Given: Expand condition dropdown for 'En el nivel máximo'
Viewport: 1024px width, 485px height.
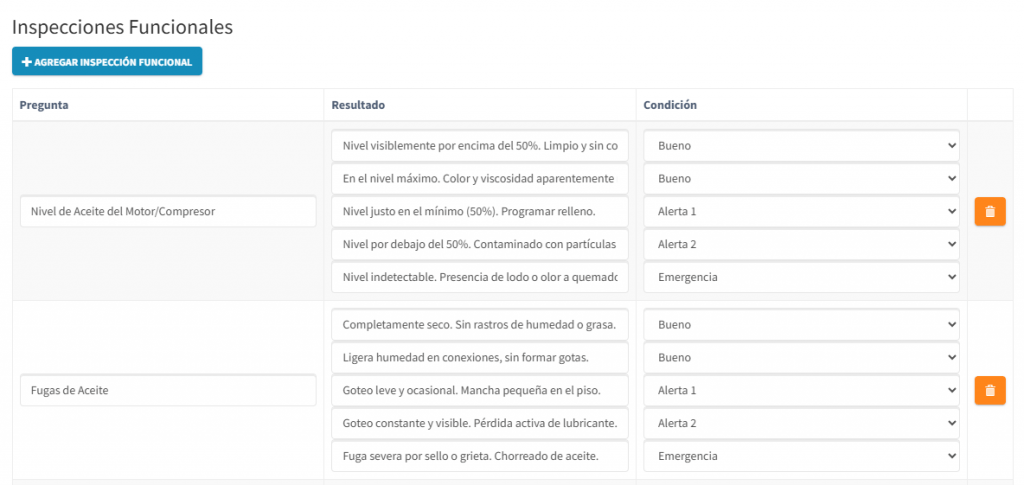Looking at the screenshot, I should tap(801, 179).
